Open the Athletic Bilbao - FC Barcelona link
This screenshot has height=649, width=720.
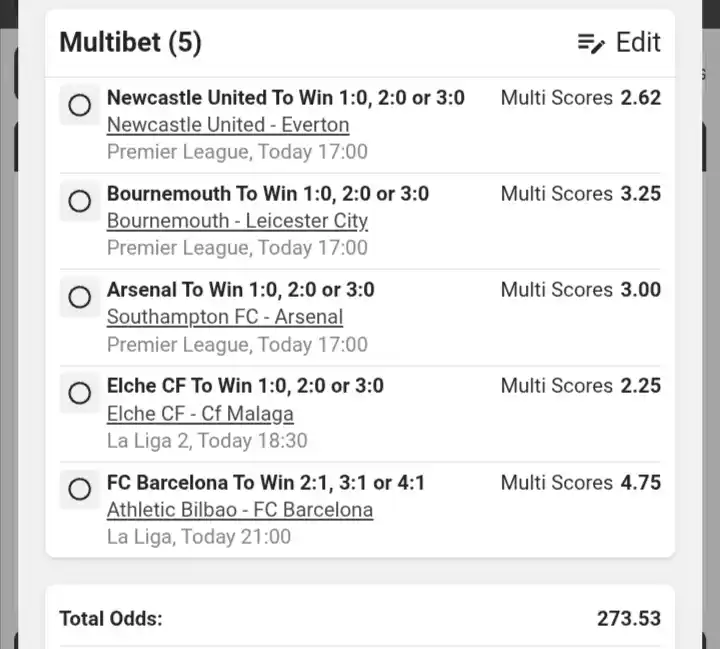[240, 510]
